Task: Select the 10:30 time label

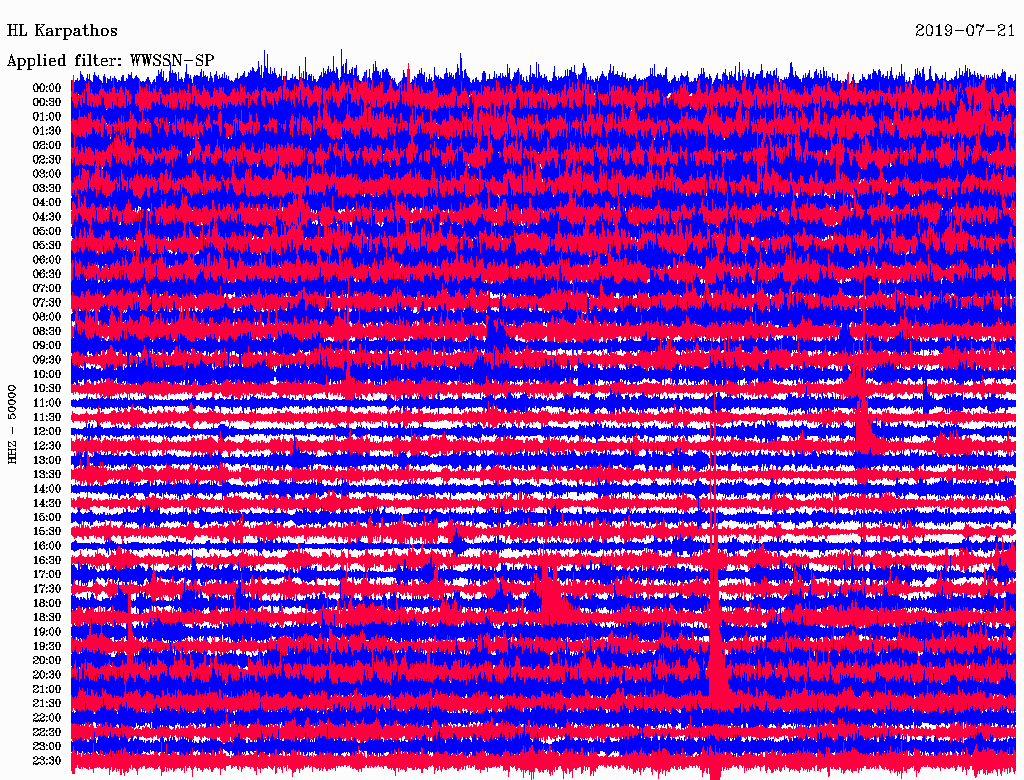Action: (x=47, y=389)
